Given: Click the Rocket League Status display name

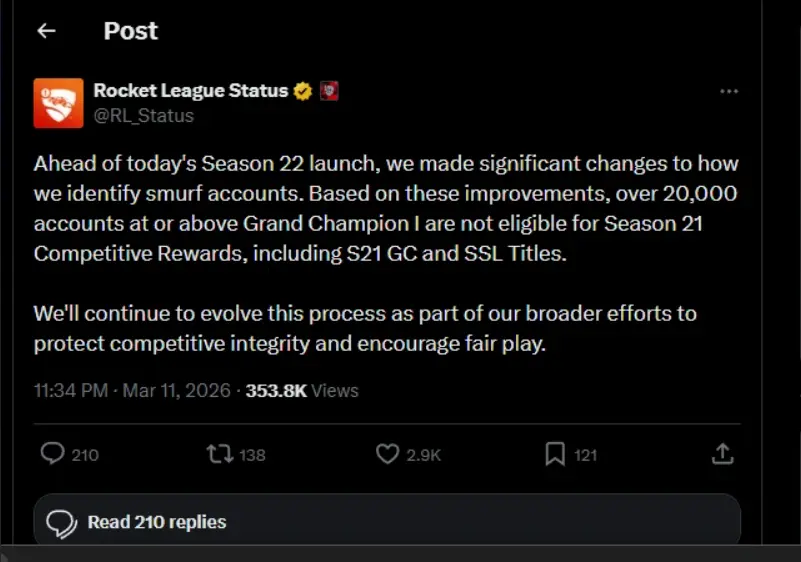Looking at the screenshot, I should coord(190,91).
